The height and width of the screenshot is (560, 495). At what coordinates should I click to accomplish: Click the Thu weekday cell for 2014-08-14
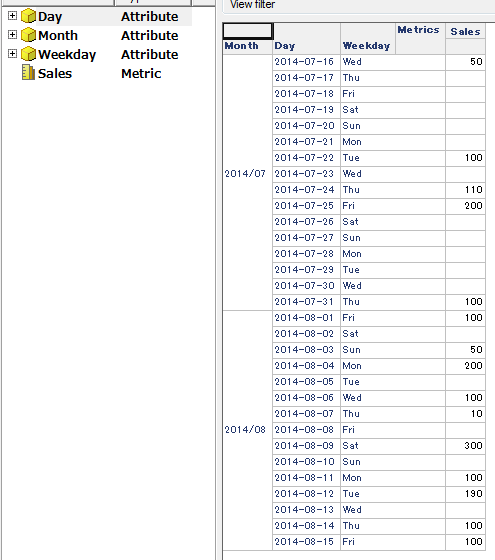[x=393, y=526]
